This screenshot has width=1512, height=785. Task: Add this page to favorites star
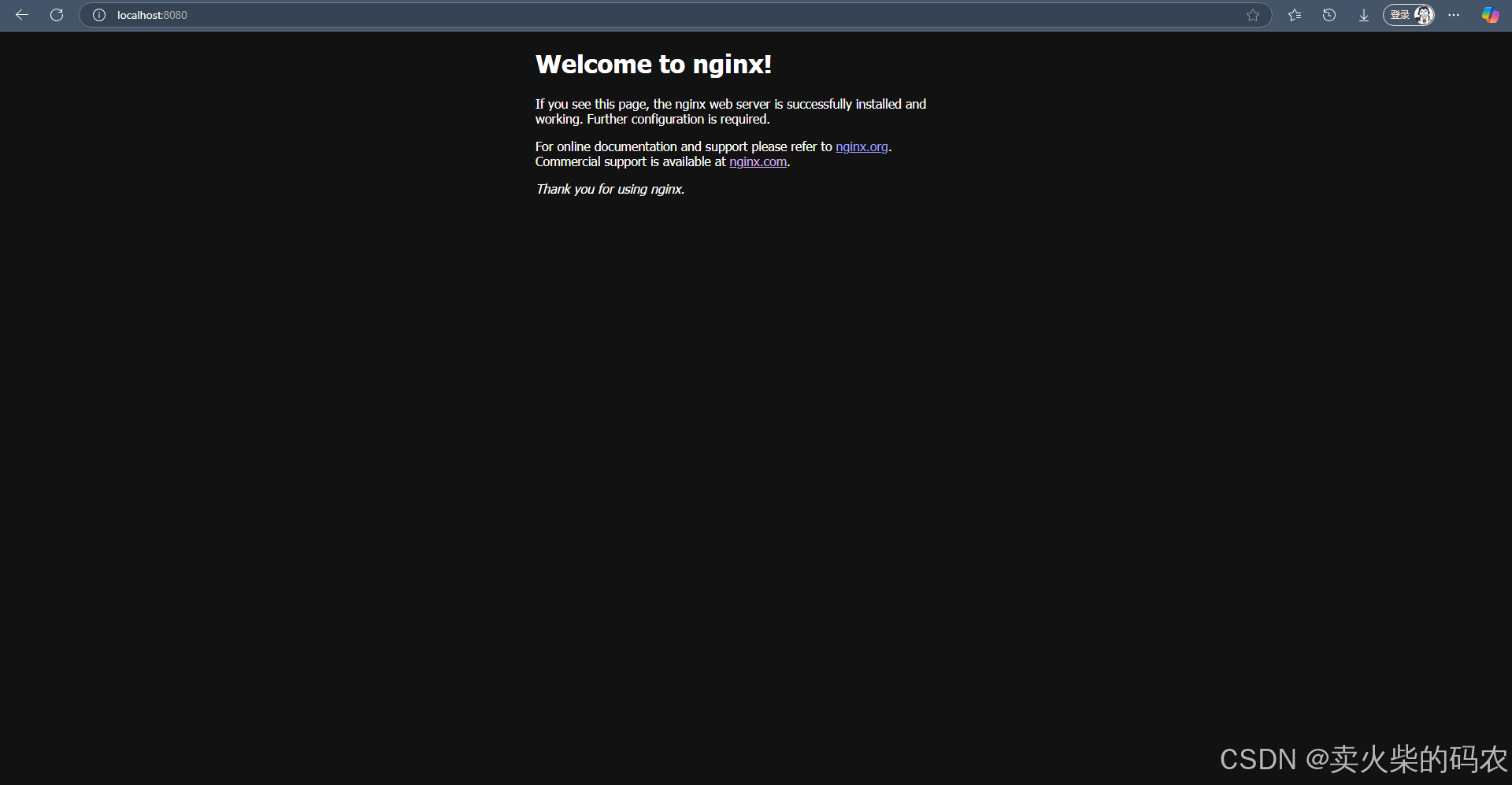pyautogui.click(x=1253, y=15)
